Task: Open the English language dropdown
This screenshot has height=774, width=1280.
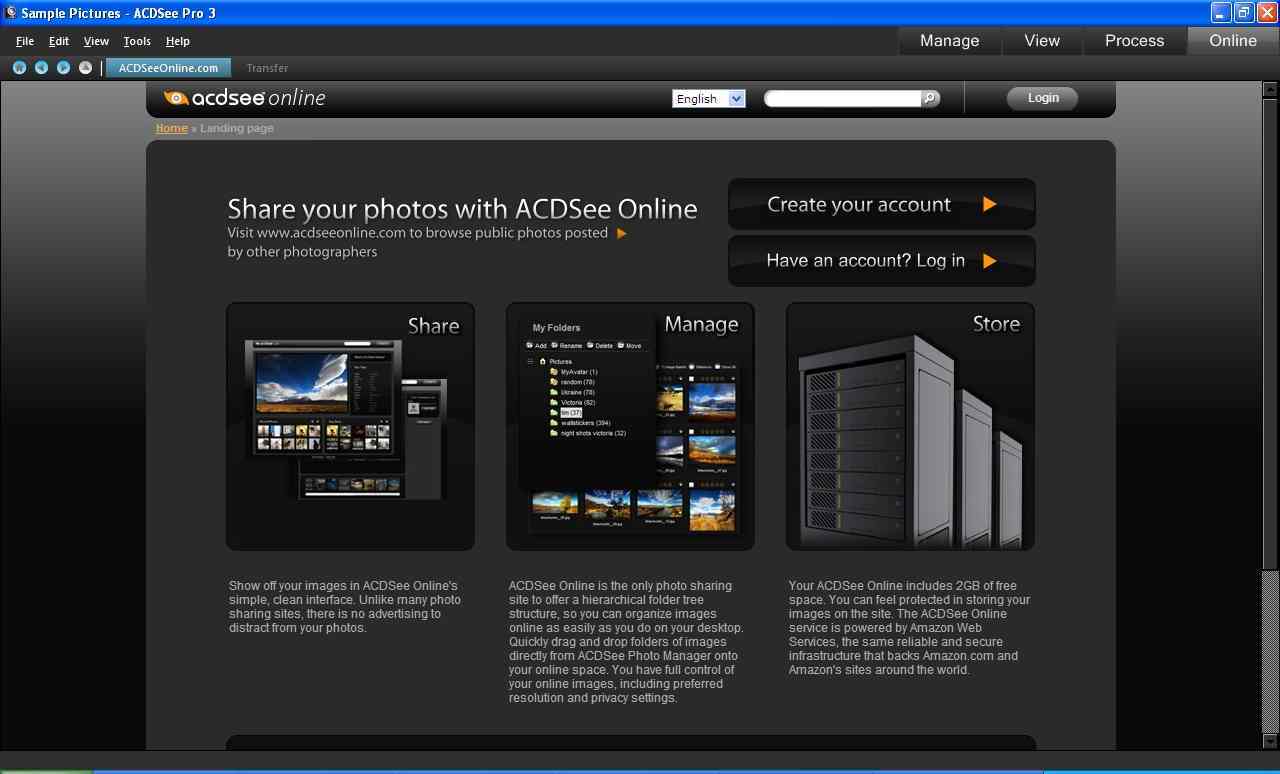Action: tap(736, 98)
